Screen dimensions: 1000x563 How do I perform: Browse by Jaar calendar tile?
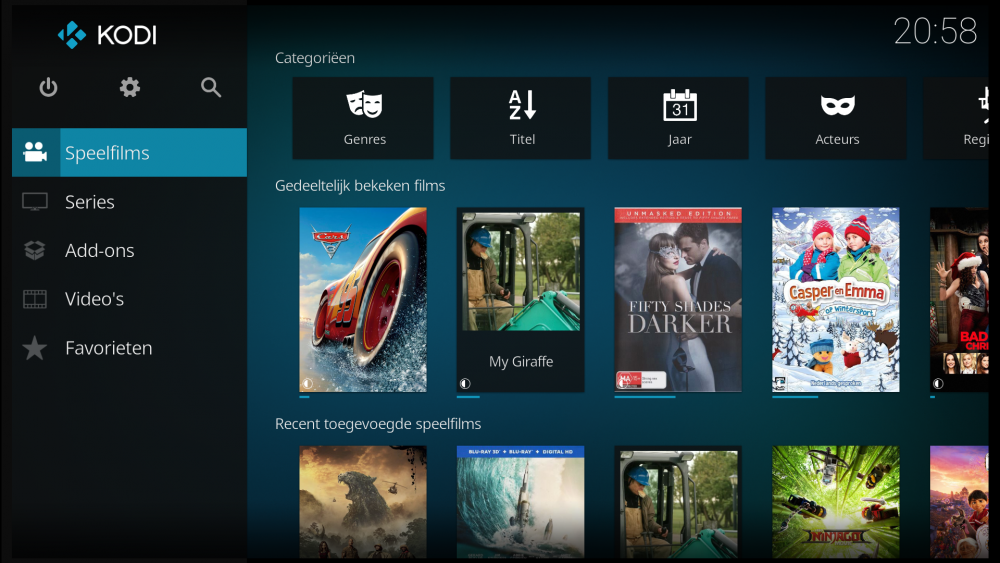click(x=679, y=118)
